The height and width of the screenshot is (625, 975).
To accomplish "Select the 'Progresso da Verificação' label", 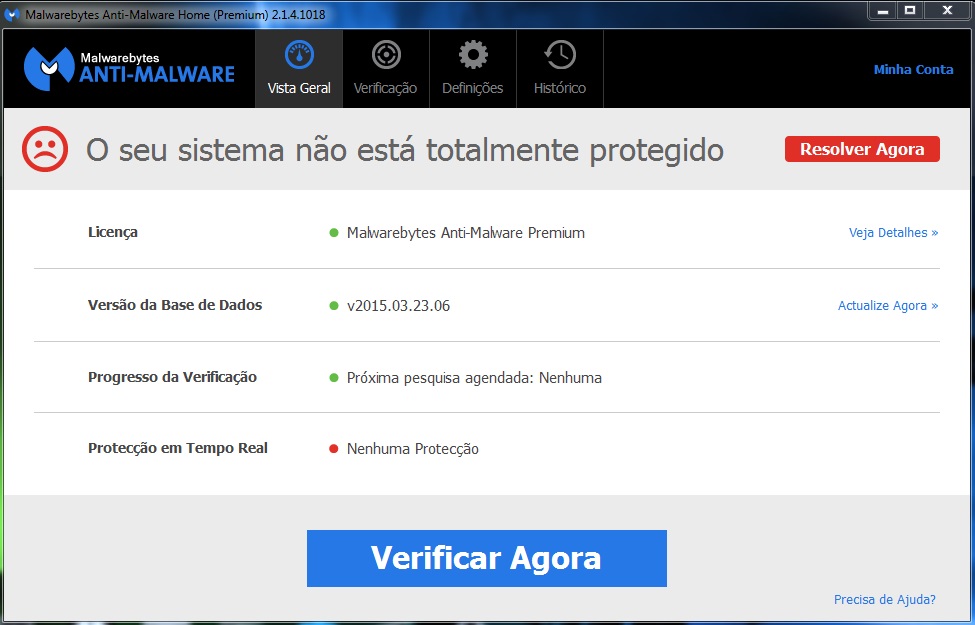I will [x=172, y=377].
